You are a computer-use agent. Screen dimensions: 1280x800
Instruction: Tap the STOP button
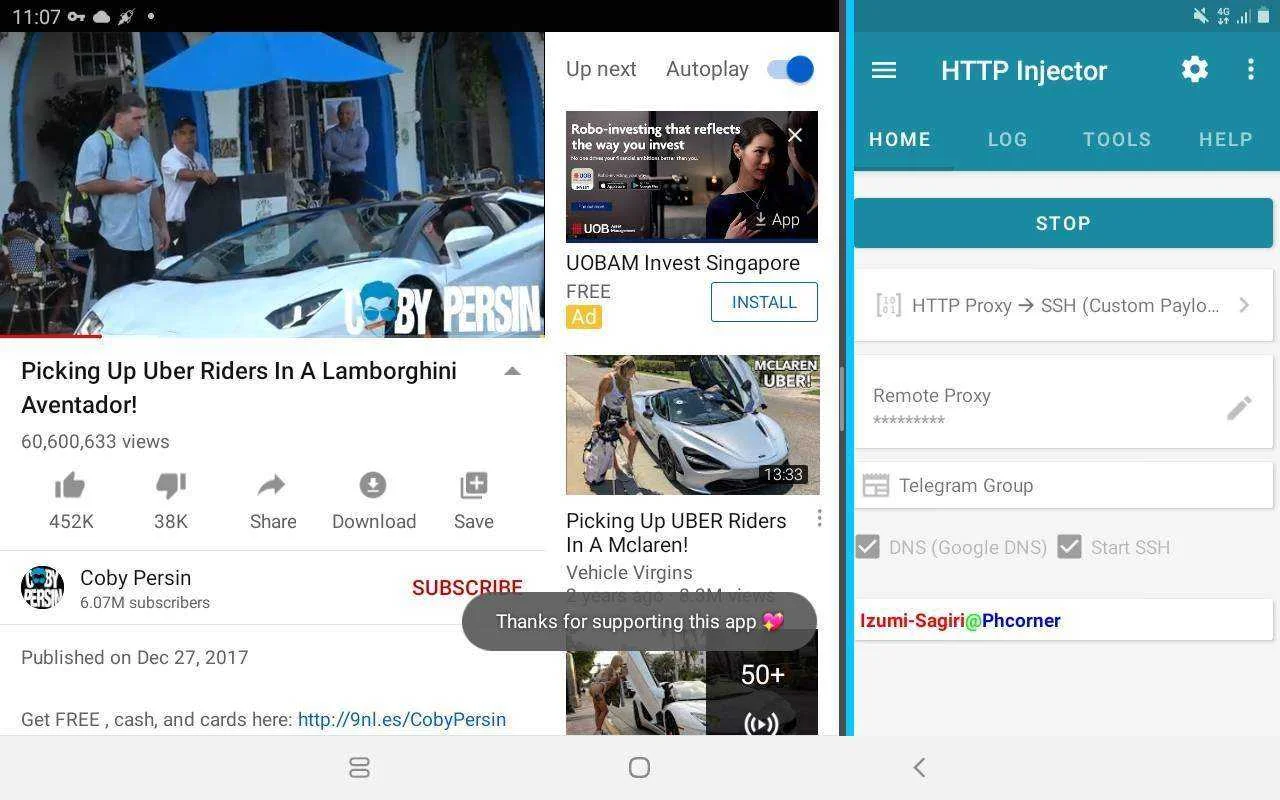pos(1063,223)
